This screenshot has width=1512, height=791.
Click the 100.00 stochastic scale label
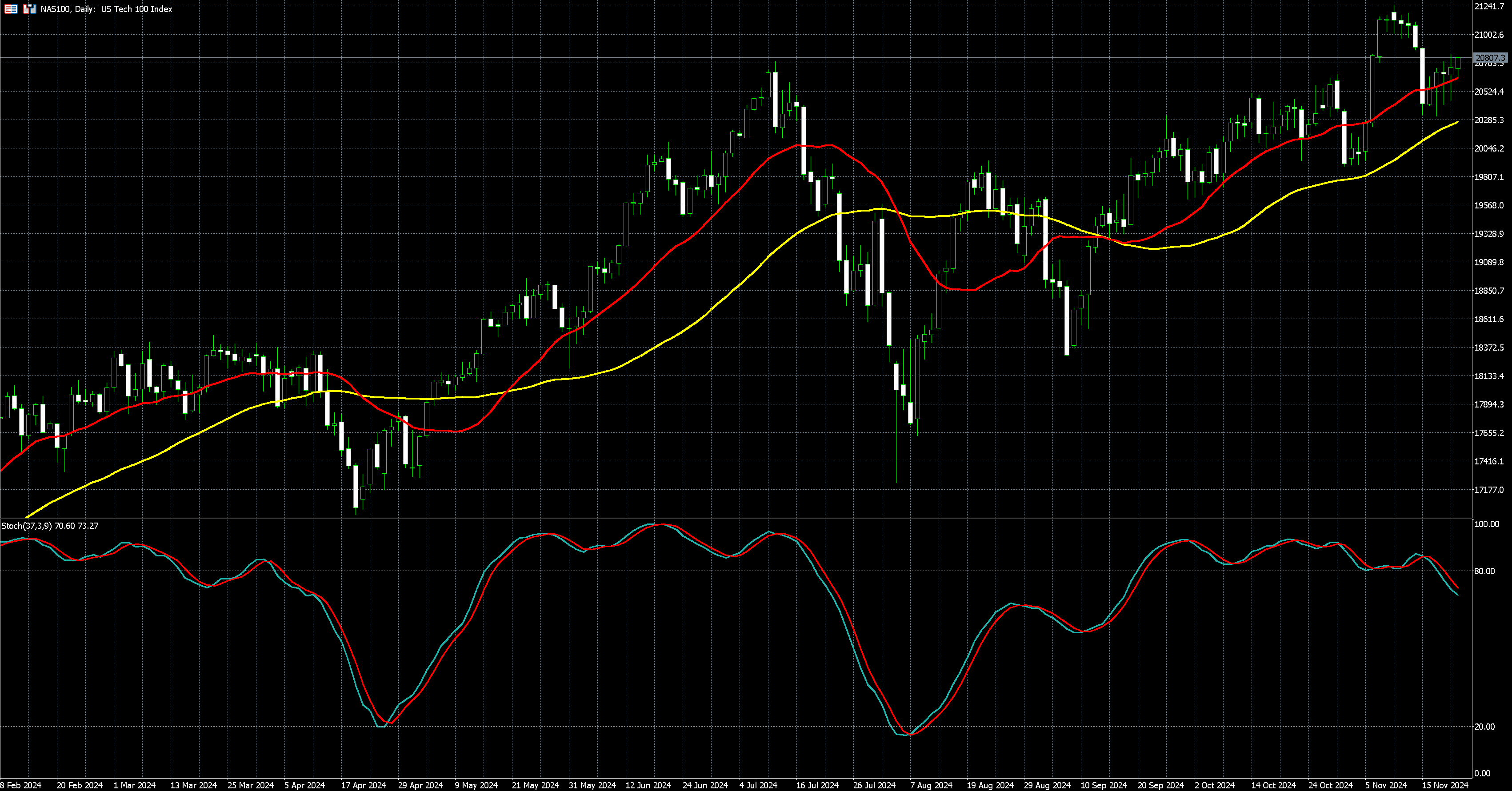click(1486, 524)
